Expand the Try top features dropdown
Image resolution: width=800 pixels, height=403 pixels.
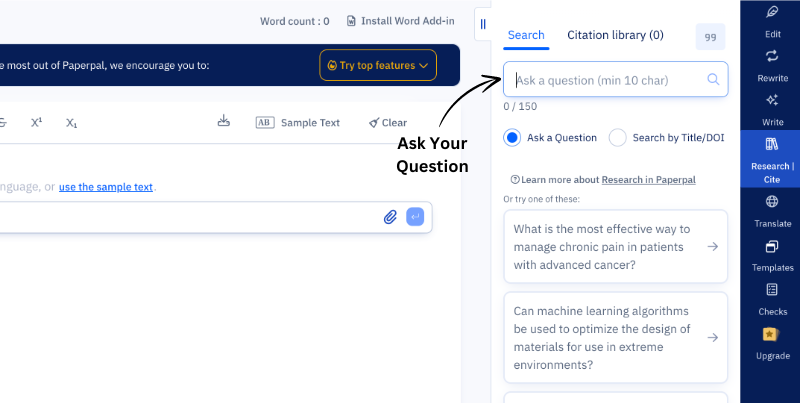378,65
